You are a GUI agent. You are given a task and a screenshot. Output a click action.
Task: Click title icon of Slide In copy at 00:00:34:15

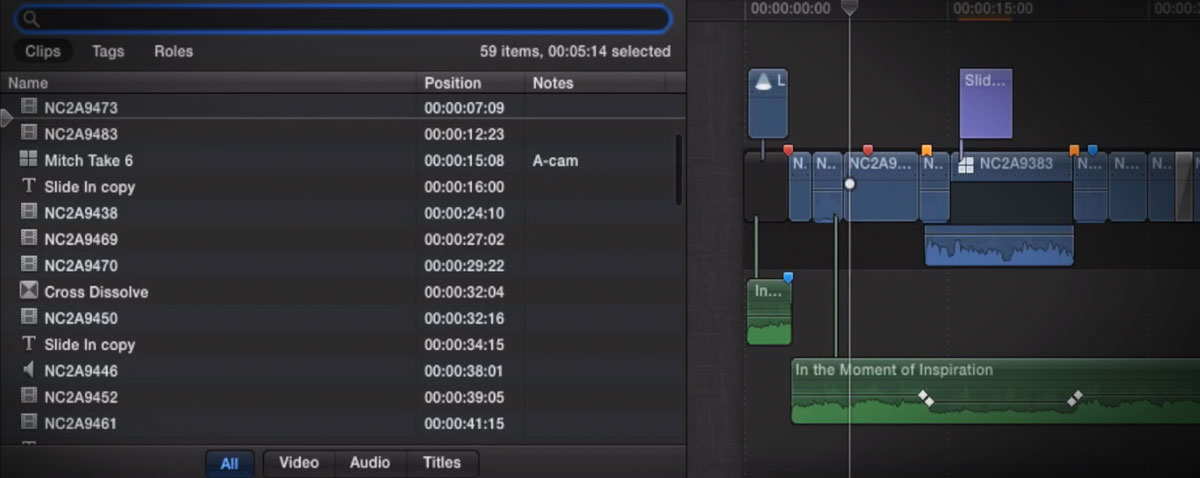(28, 344)
